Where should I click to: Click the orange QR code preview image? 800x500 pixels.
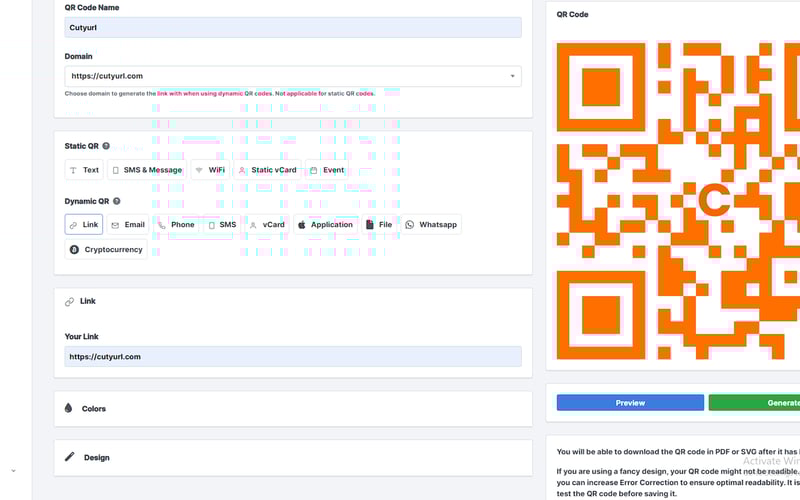pos(678,201)
